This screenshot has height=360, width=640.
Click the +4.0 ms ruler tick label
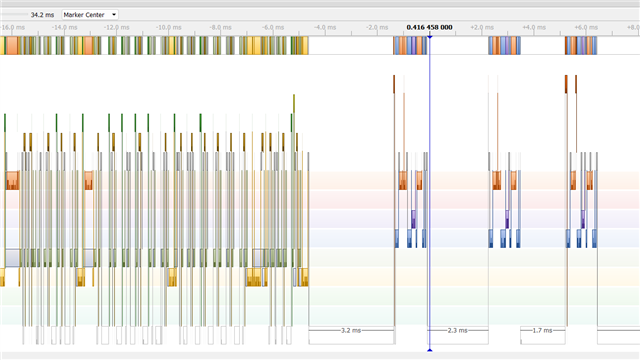click(534, 27)
